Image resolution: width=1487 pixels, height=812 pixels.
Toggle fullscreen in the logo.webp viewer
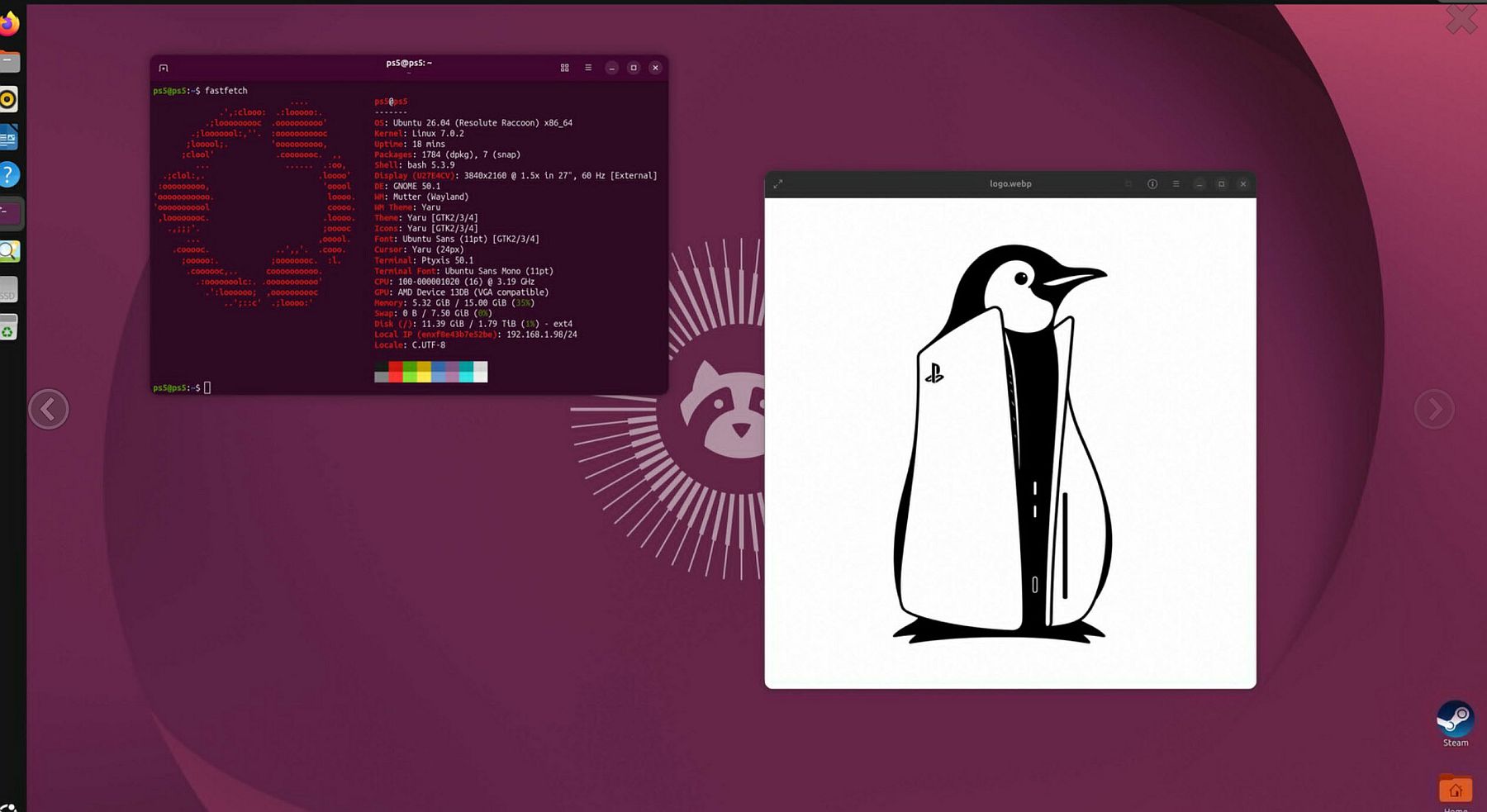[x=777, y=184]
